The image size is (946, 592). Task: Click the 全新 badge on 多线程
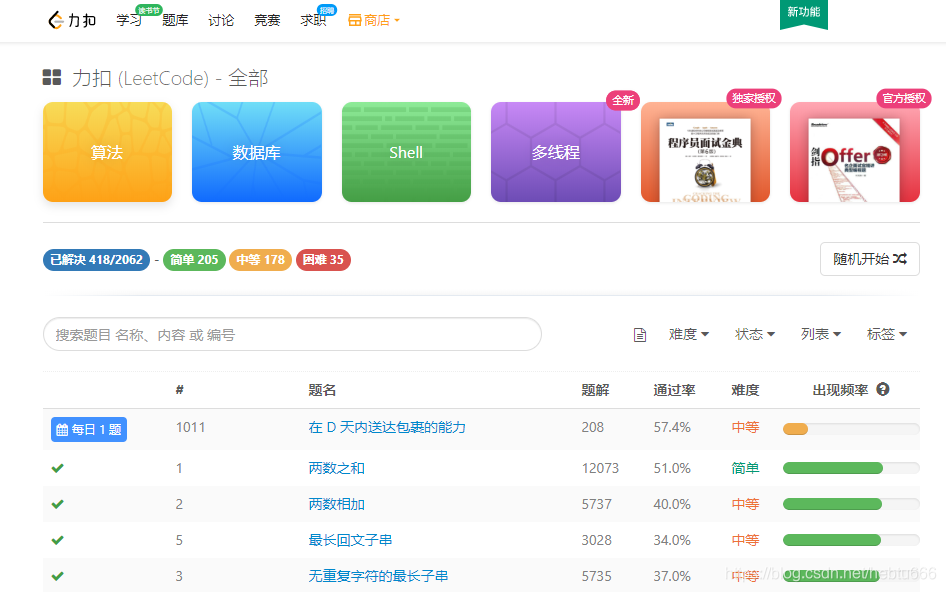point(623,100)
